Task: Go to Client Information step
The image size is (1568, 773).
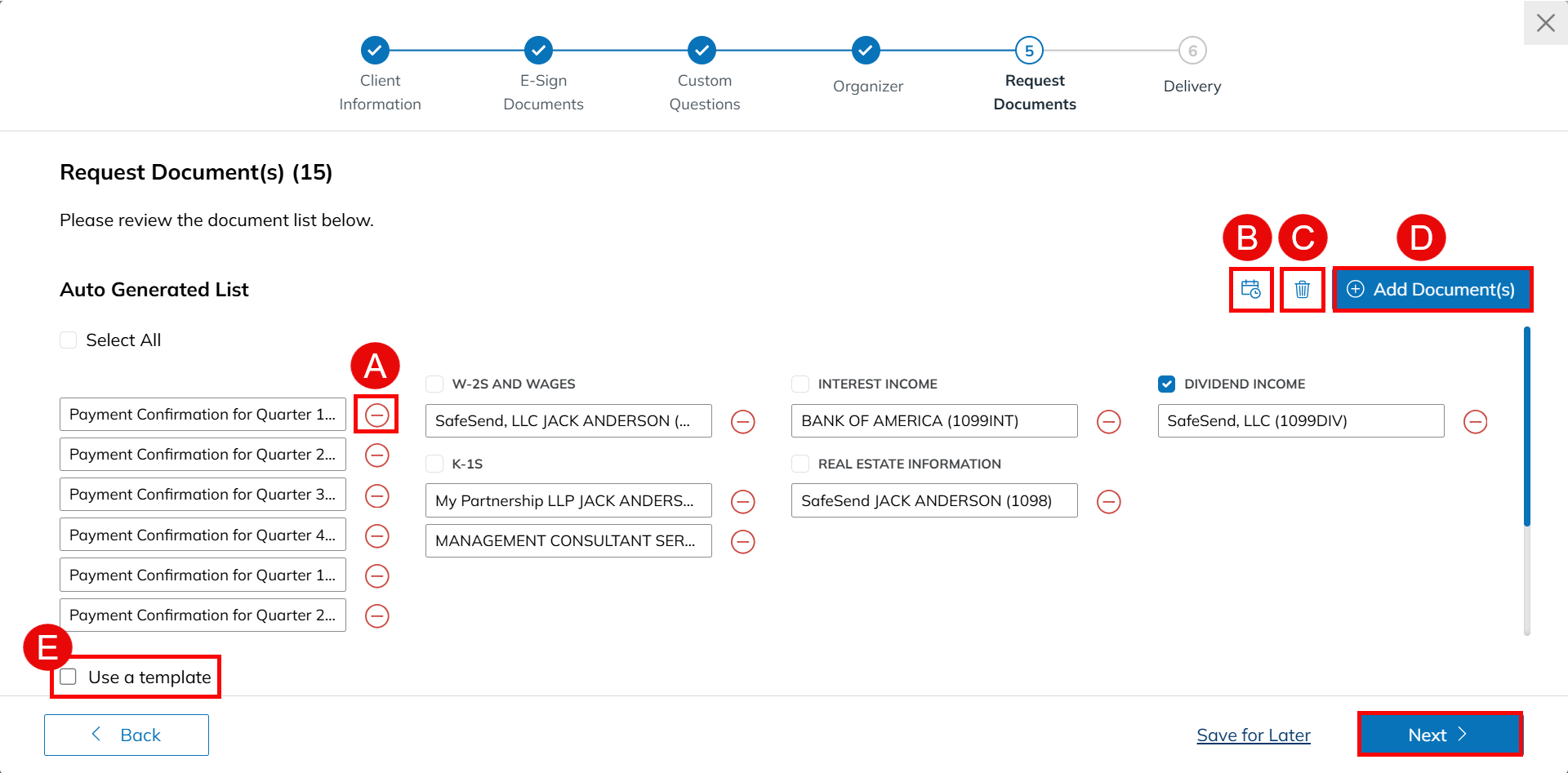Action: click(x=376, y=51)
